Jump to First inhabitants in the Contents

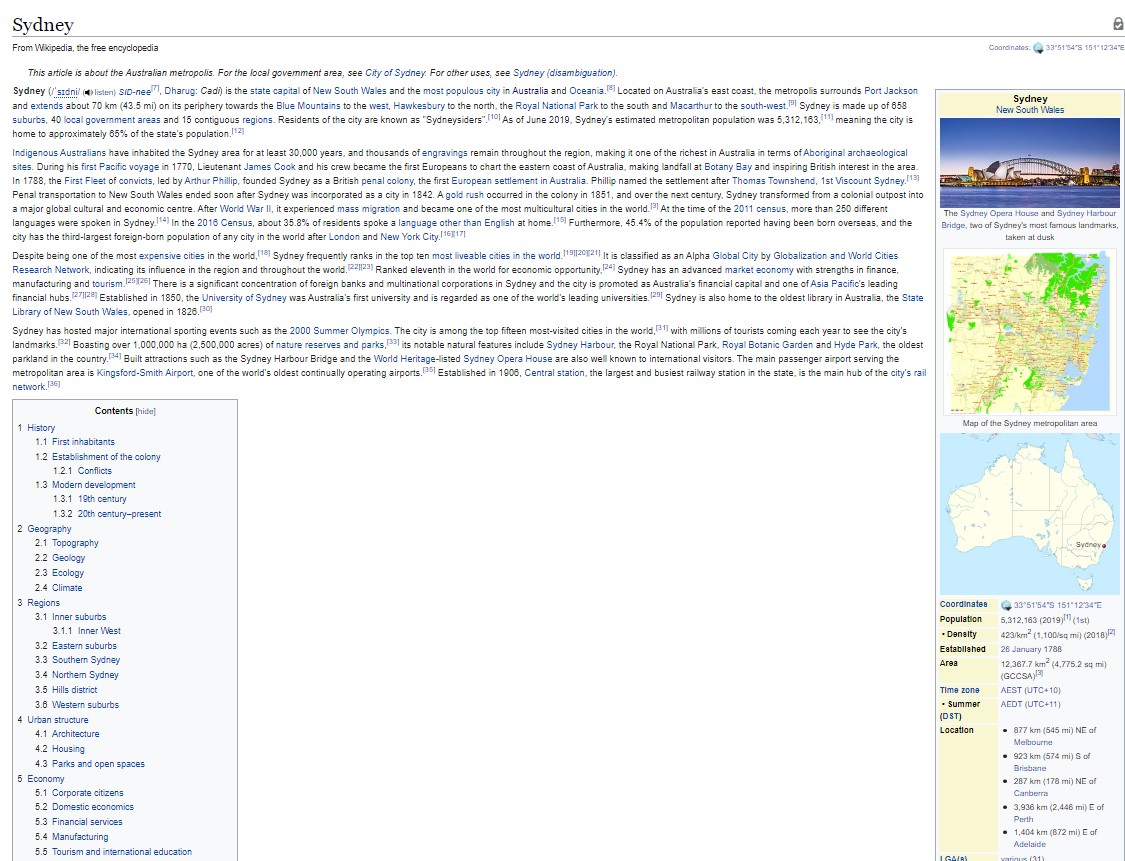point(83,441)
